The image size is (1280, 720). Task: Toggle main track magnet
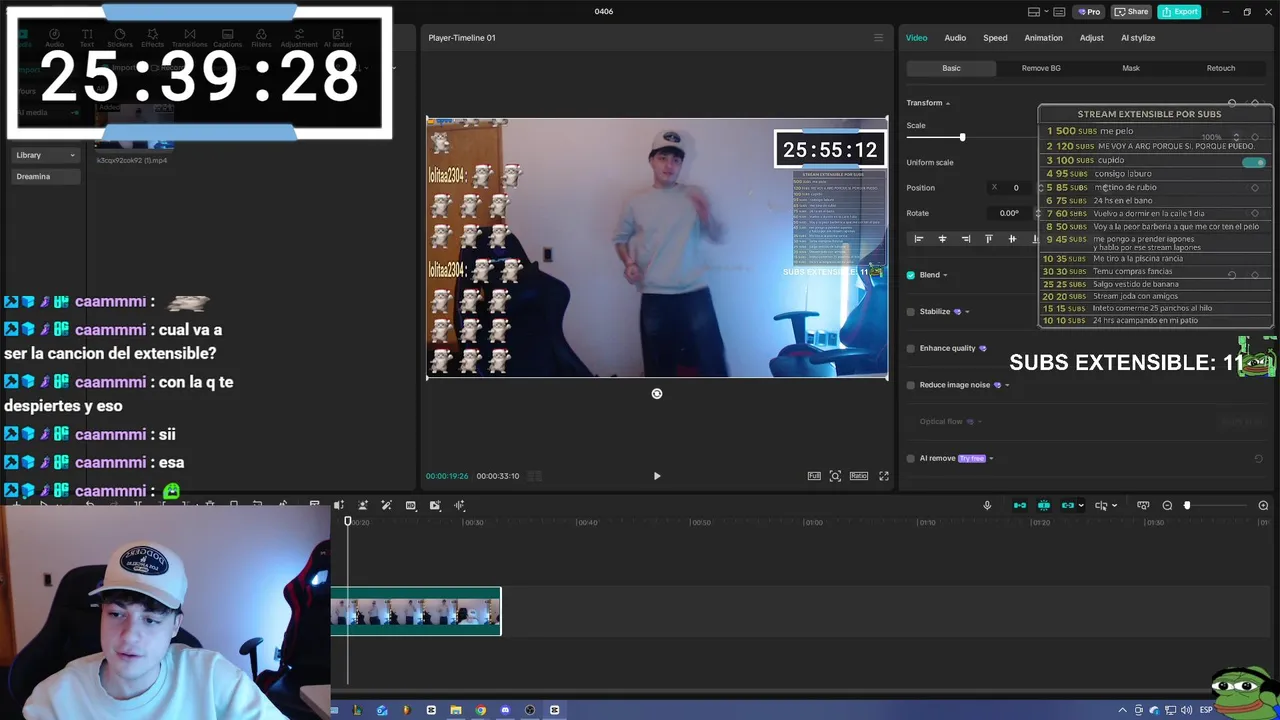pyautogui.click(x=1020, y=505)
